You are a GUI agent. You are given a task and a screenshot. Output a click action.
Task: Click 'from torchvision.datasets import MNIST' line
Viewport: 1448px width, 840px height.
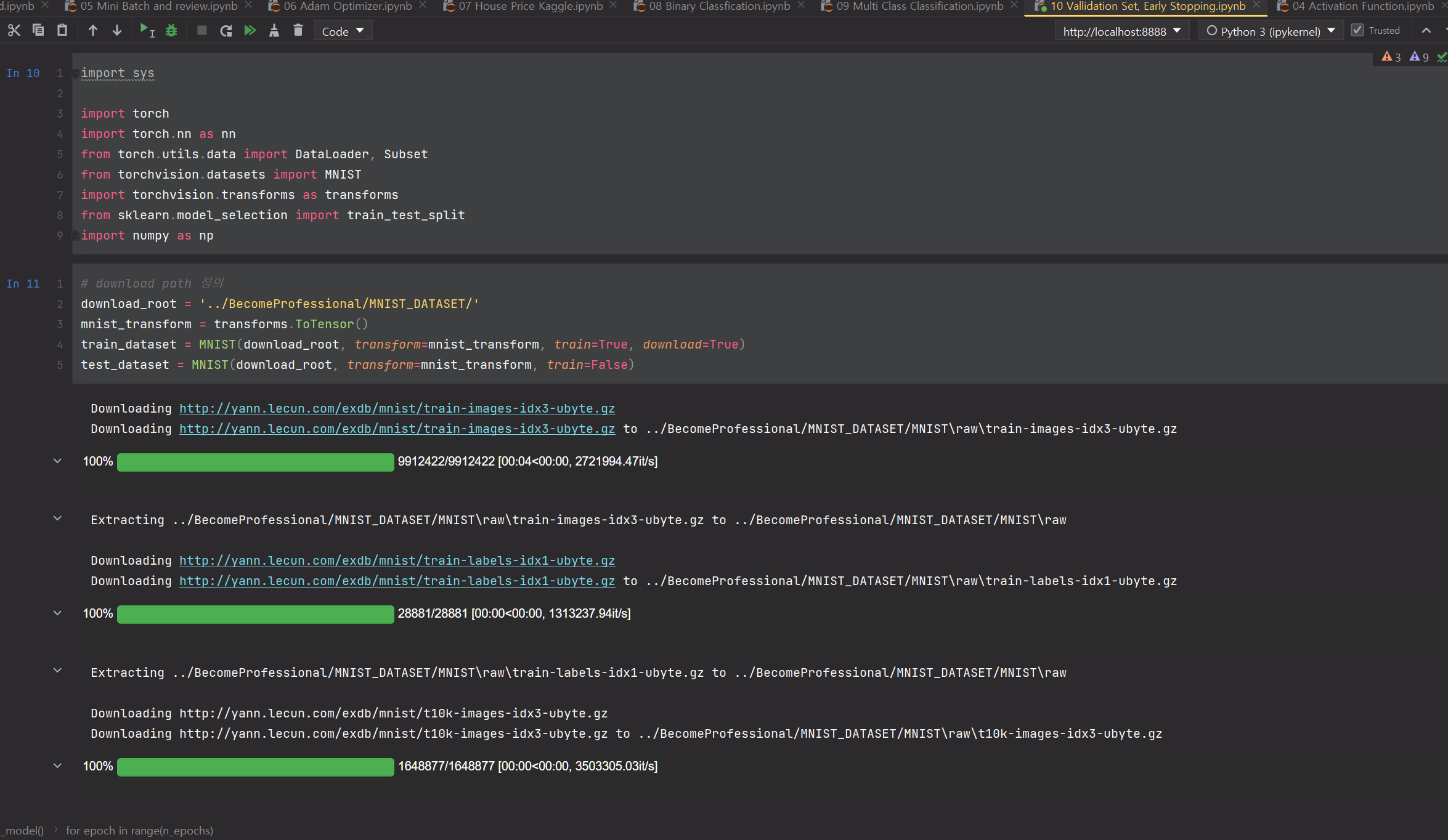point(221,174)
